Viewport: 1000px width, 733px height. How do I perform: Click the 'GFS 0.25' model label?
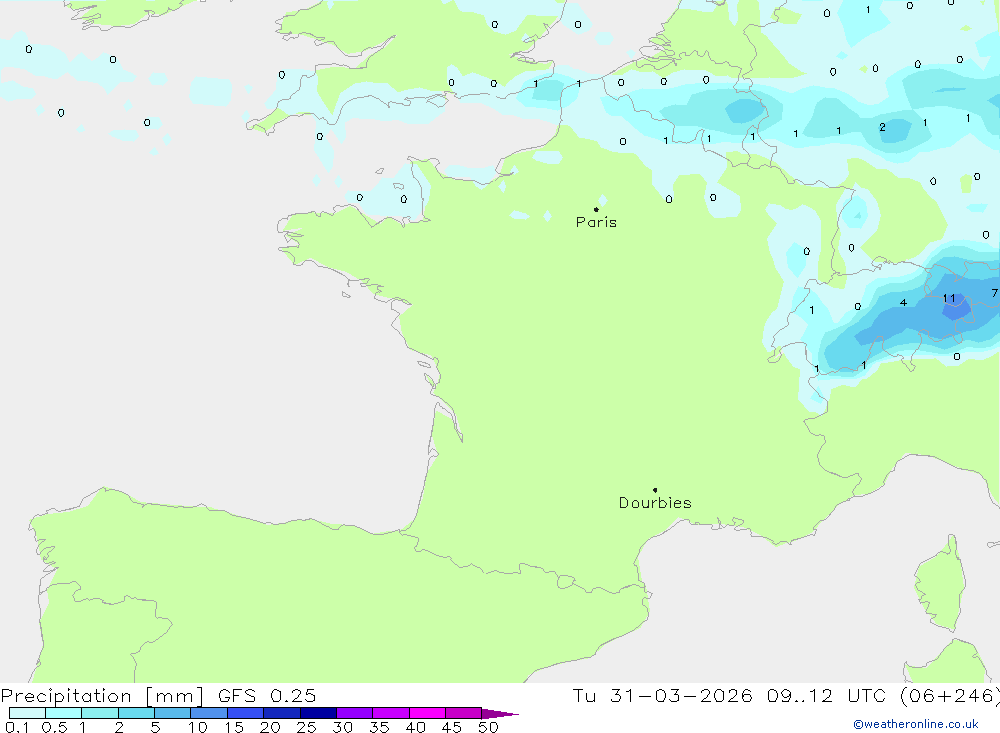tap(267, 695)
